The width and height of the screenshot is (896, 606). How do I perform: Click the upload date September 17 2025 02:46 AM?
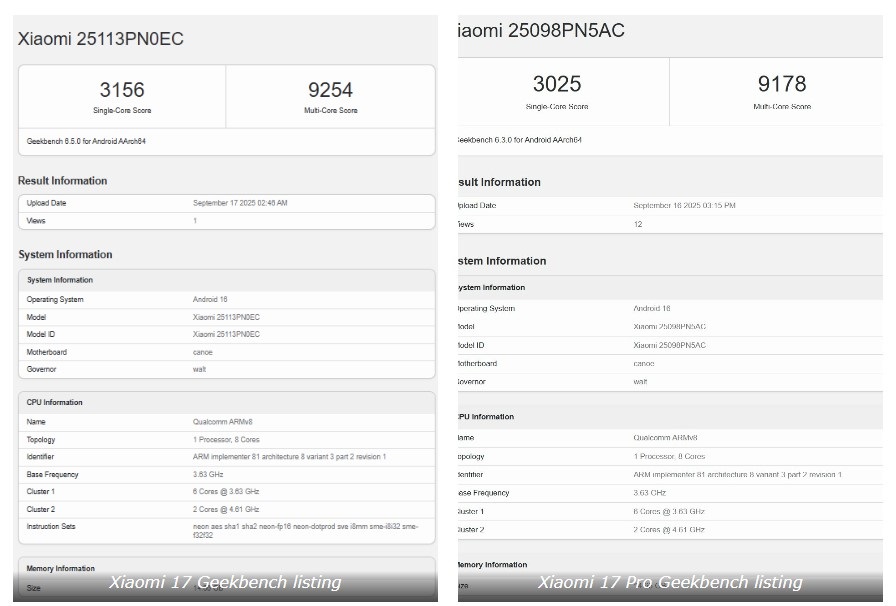pyautogui.click(x=240, y=203)
